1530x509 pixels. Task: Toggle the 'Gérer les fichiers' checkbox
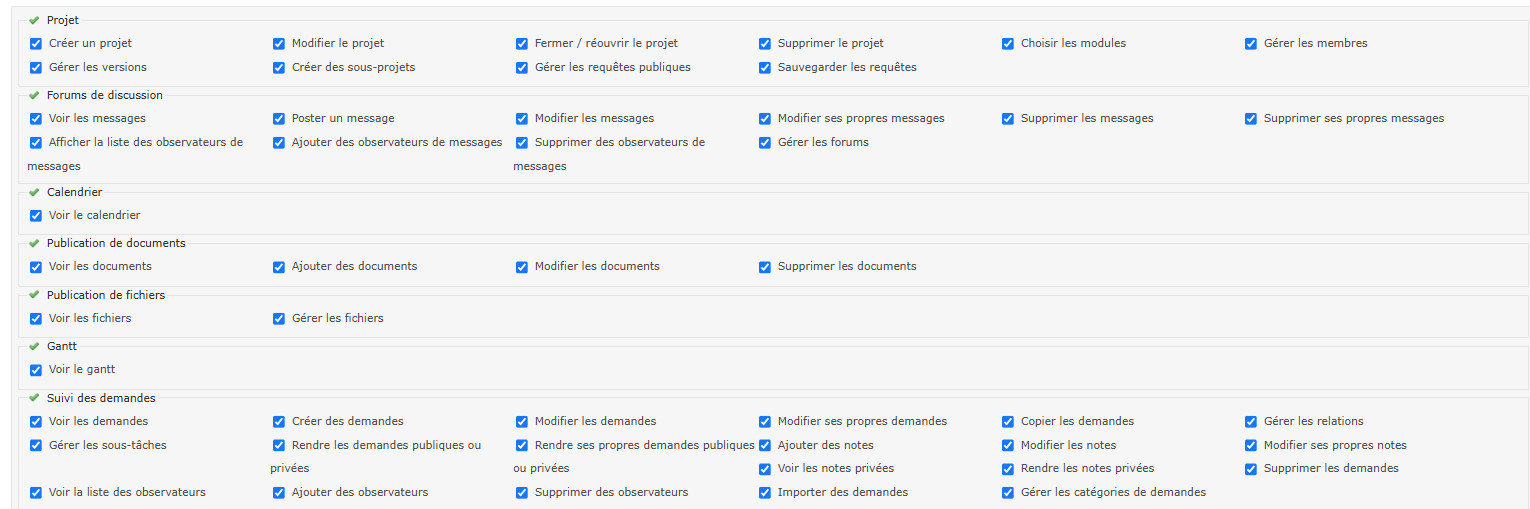coord(279,319)
